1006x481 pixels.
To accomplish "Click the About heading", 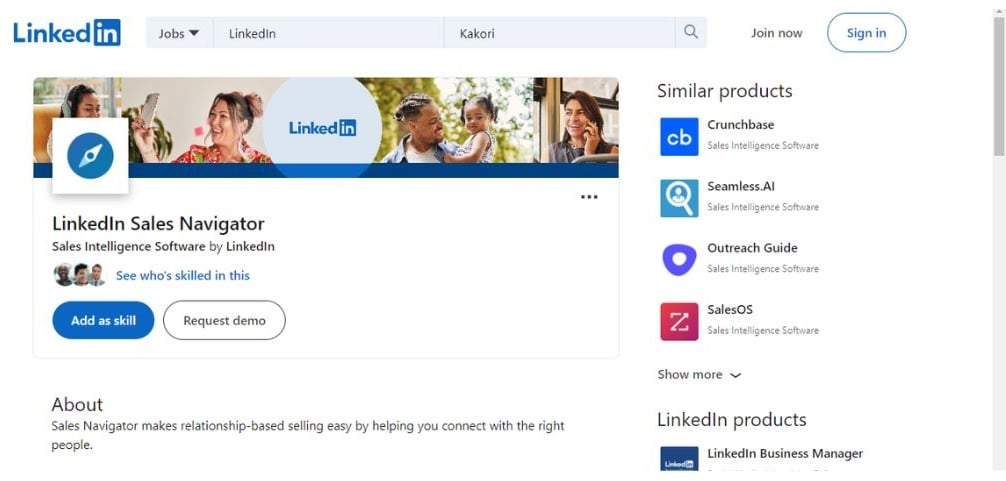I will coord(77,405).
